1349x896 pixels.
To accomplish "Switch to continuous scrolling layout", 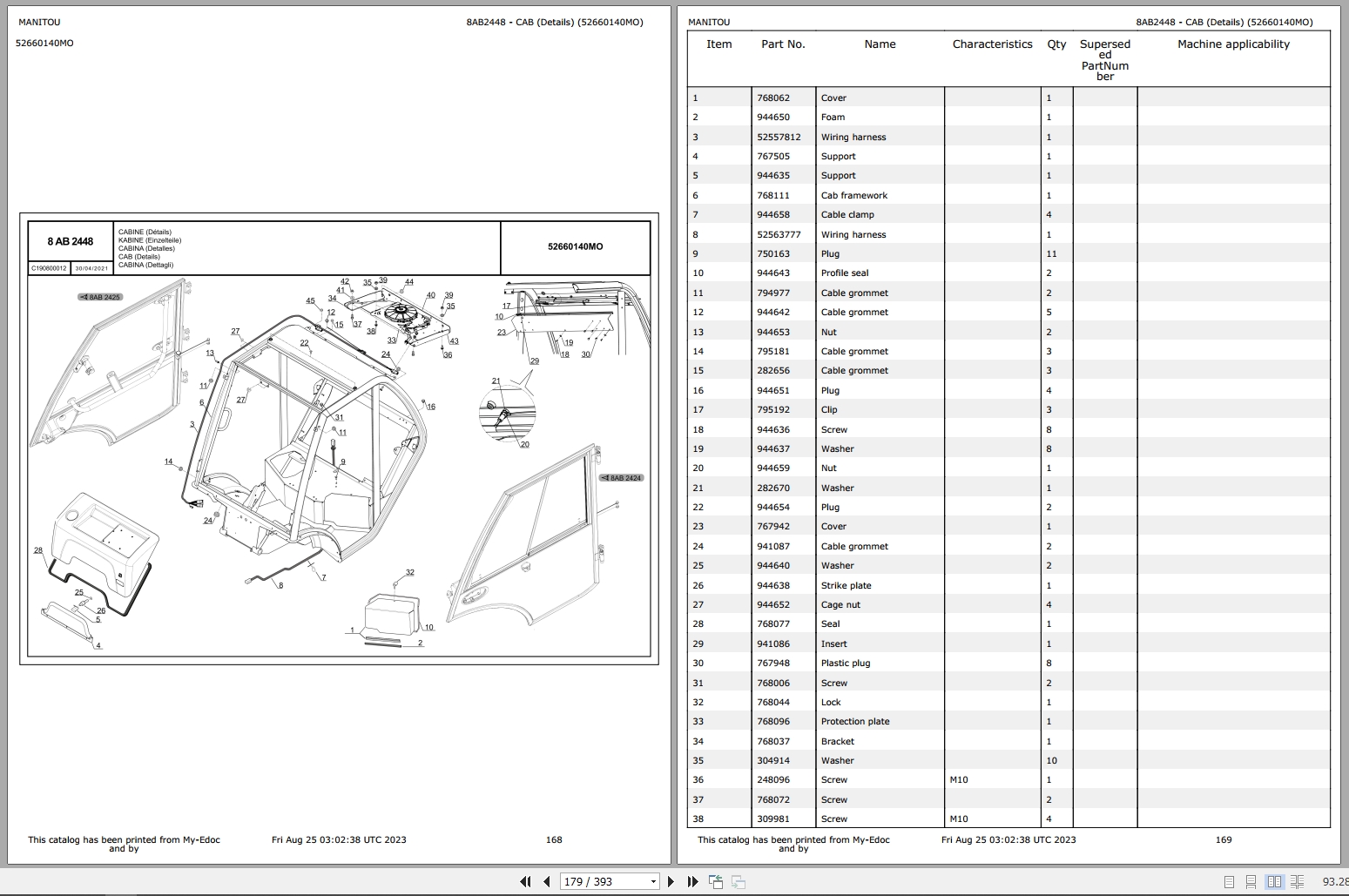I will click(x=1251, y=881).
